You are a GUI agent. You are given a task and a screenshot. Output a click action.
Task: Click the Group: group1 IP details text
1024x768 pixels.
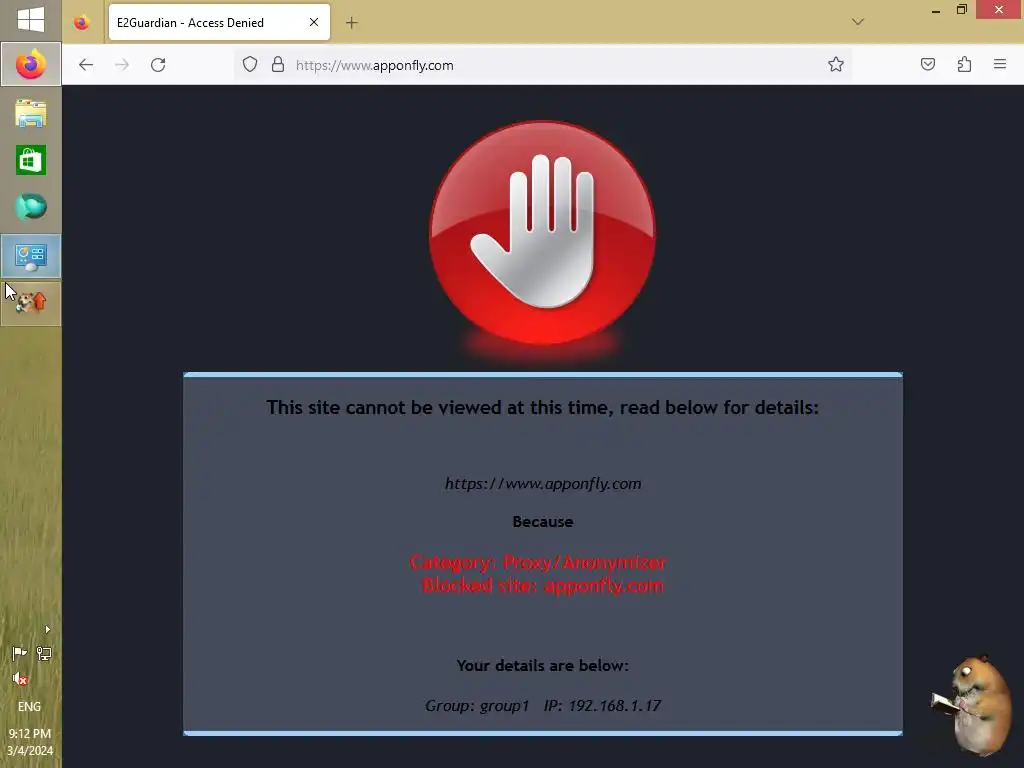[x=543, y=706]
